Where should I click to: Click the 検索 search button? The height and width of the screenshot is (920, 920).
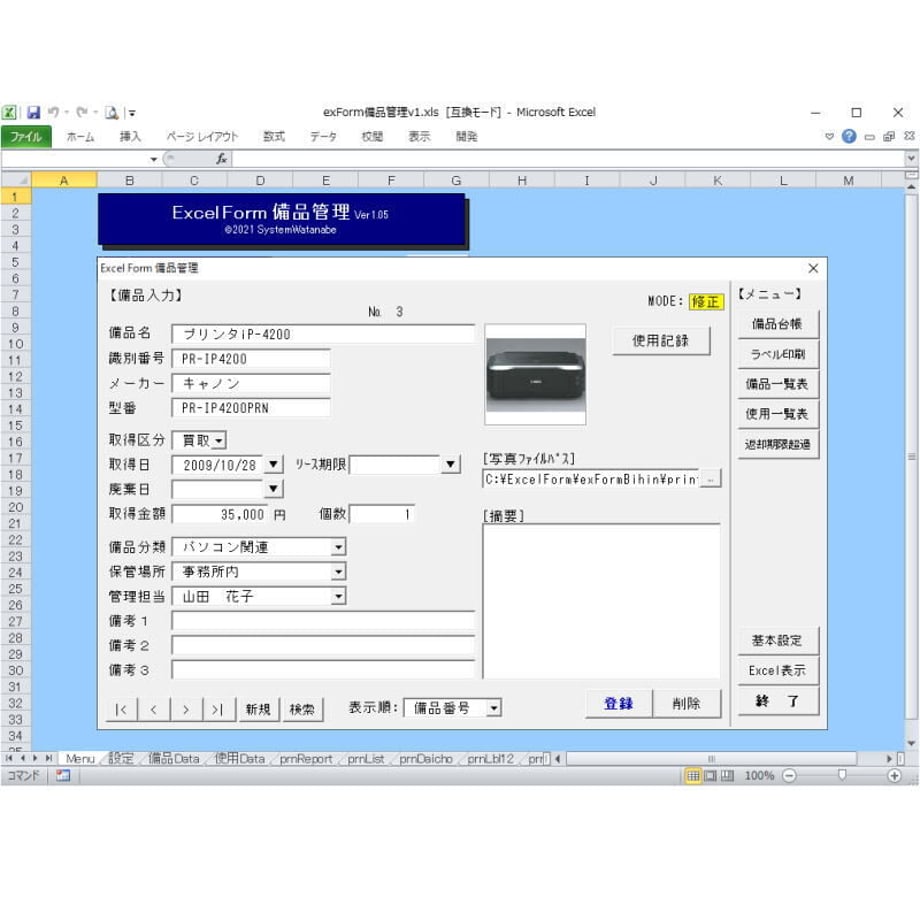[302, 709]
